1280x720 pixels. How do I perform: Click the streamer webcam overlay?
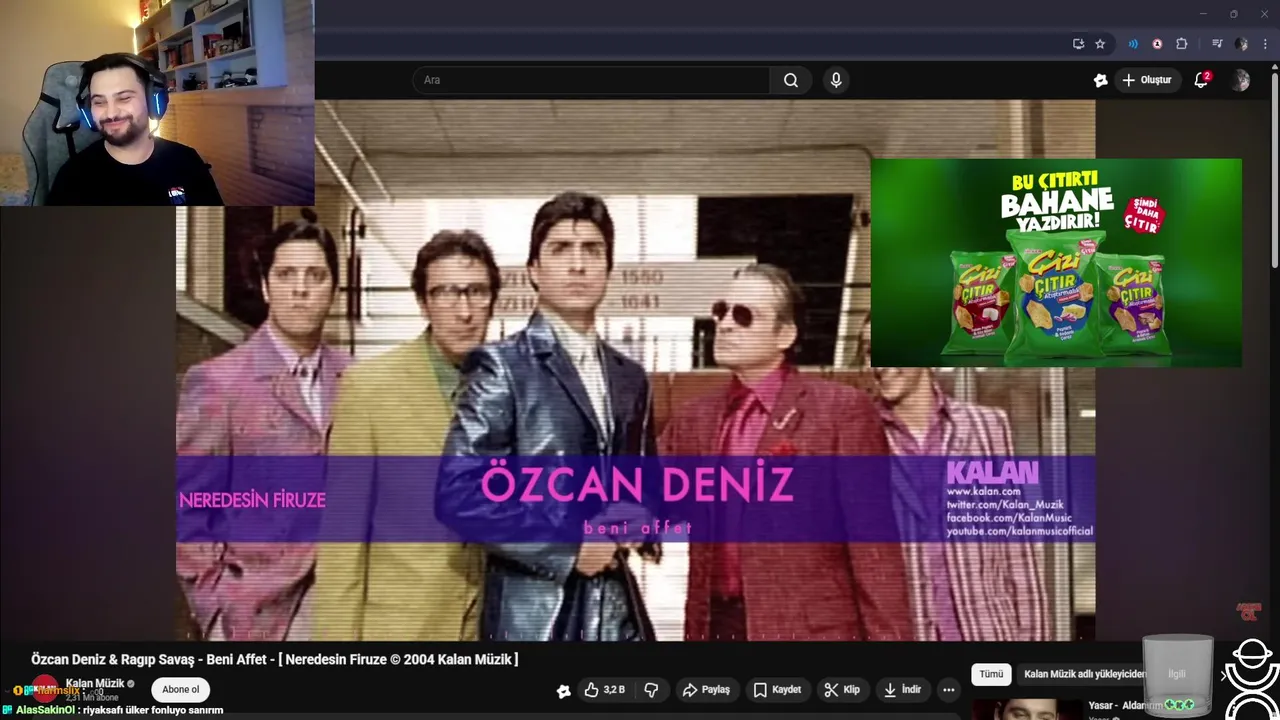tap(157, 103)
